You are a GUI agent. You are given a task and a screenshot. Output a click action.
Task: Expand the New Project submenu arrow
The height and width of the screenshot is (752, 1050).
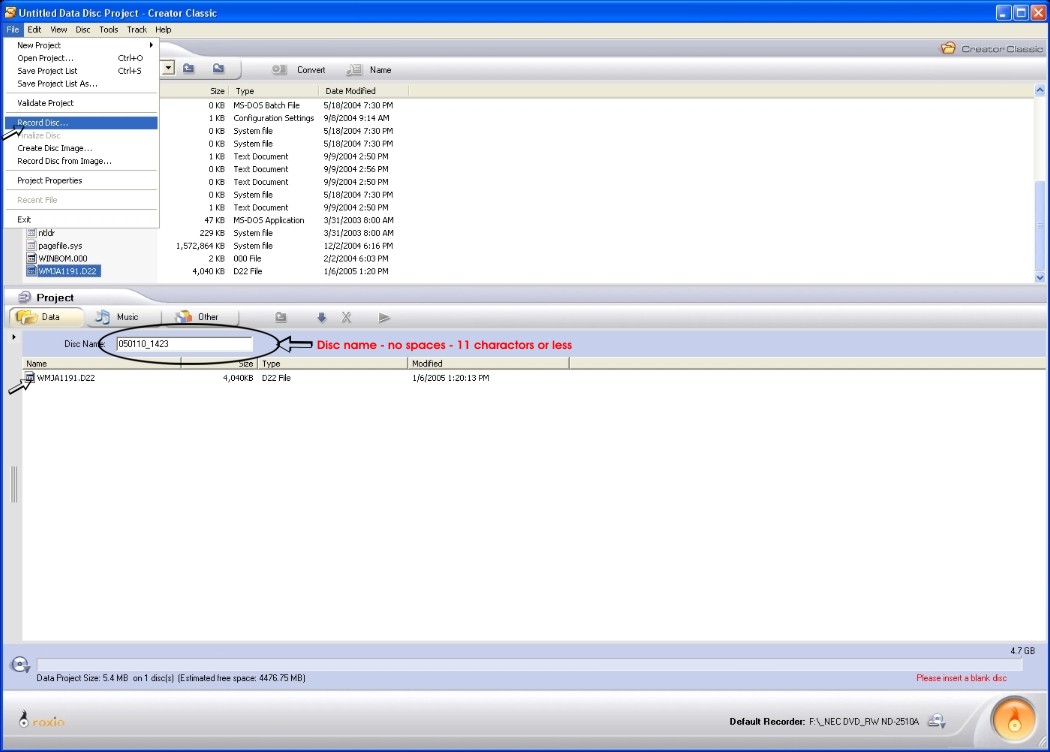click(x=151, y=45)
